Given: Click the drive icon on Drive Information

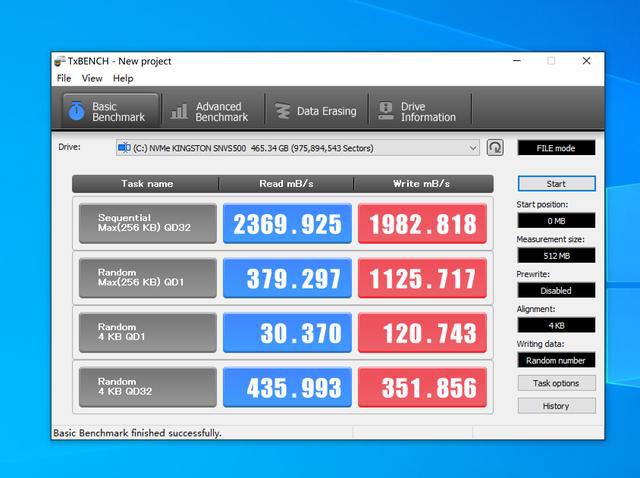Looking at the screenshot, I should click(x=386, y=111).
